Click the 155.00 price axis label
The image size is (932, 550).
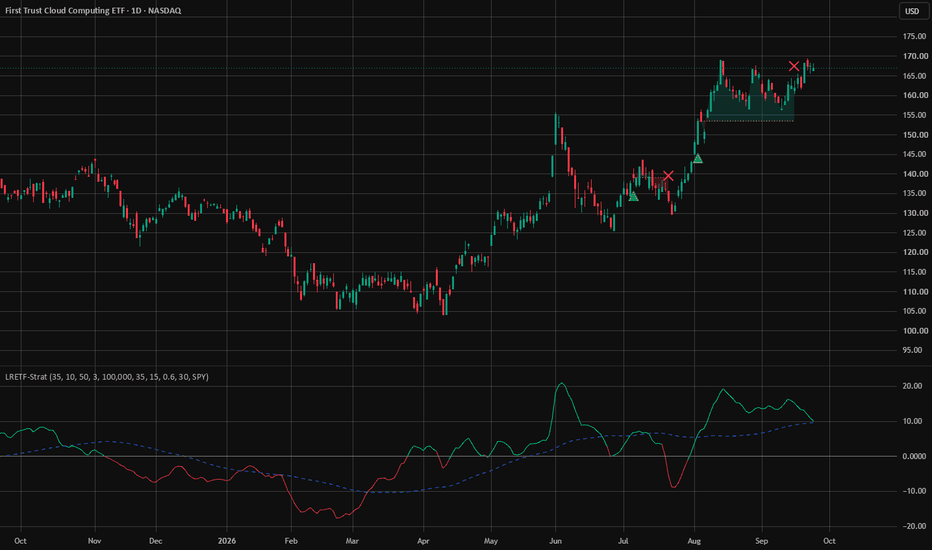914,115
